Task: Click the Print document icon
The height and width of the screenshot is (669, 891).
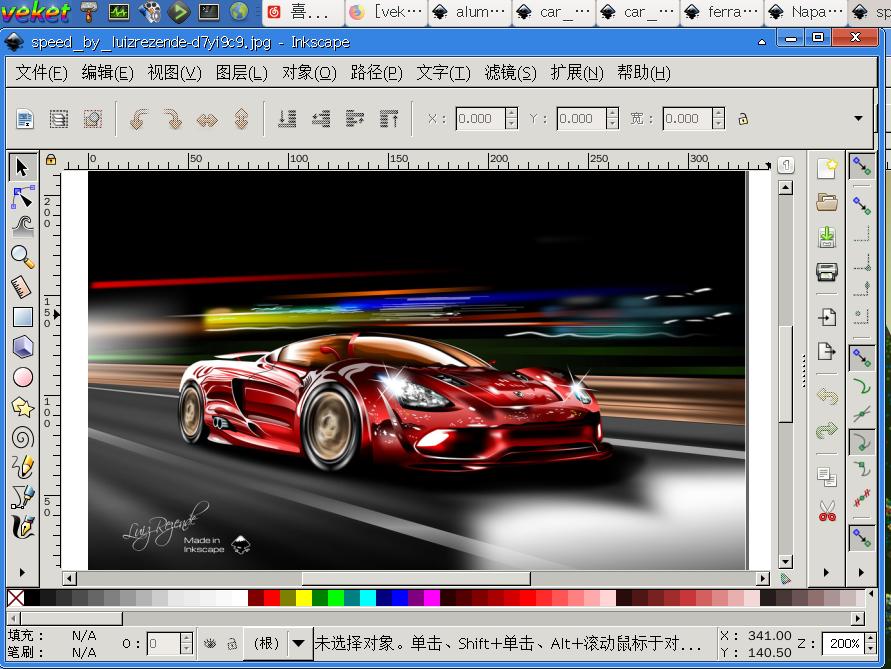Action: [826, 271]
